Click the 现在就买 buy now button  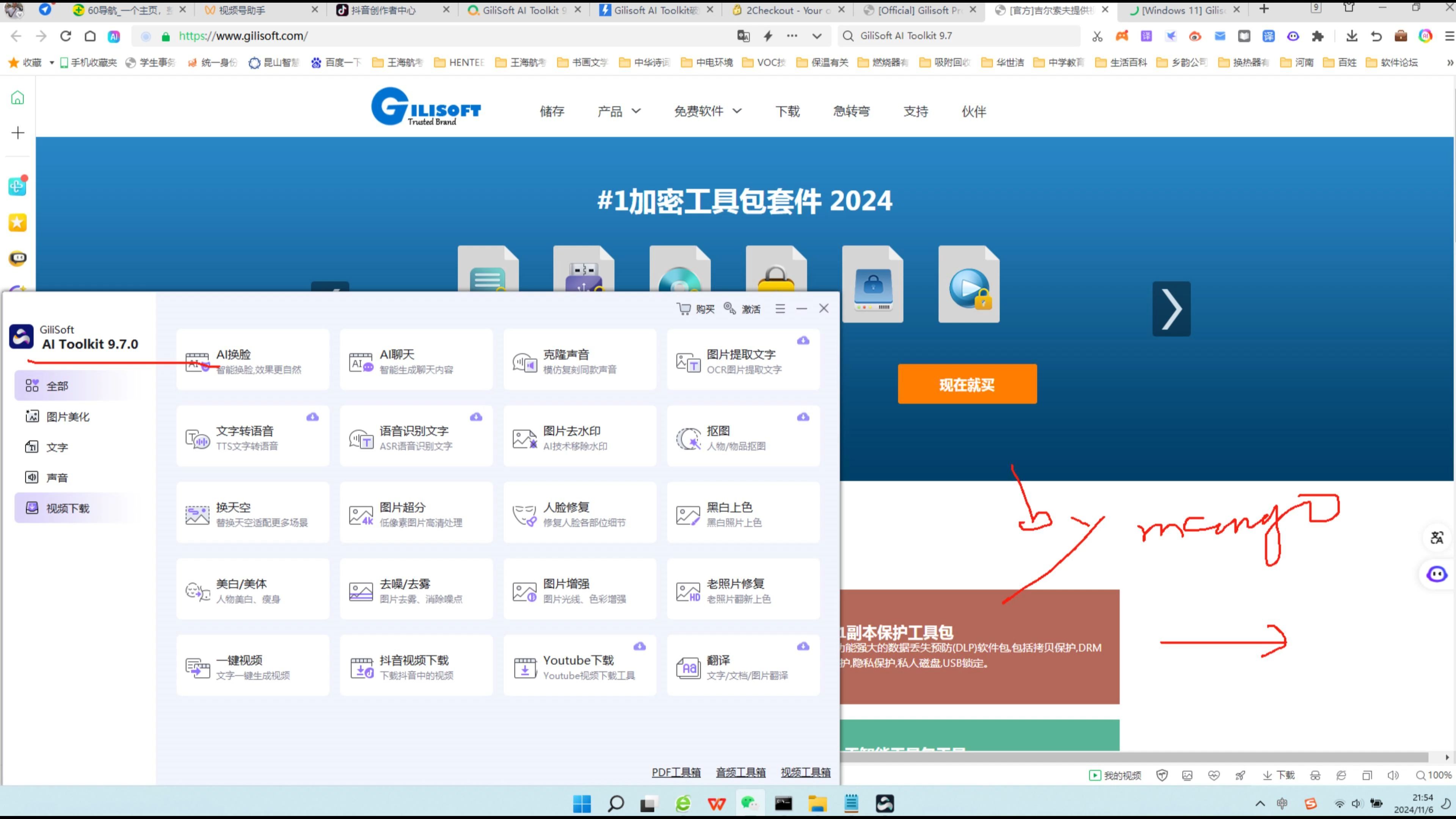pyautogui.click(x=967, y=384)
